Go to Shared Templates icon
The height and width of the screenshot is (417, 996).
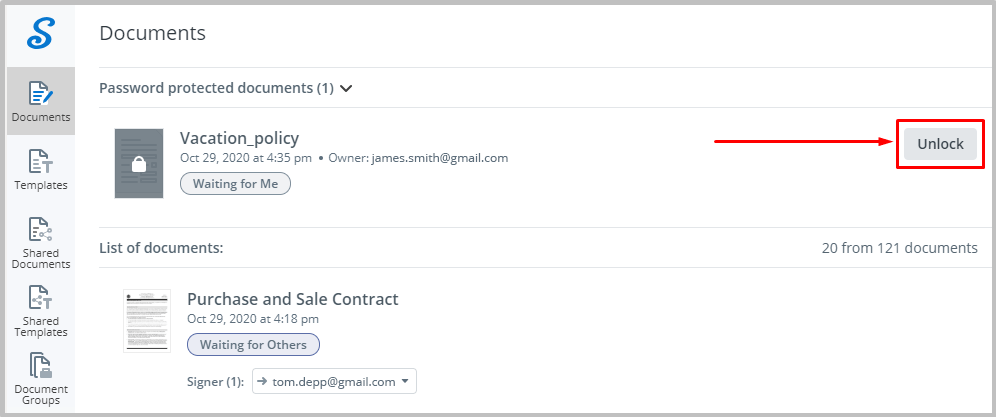[x=41, y=297]
